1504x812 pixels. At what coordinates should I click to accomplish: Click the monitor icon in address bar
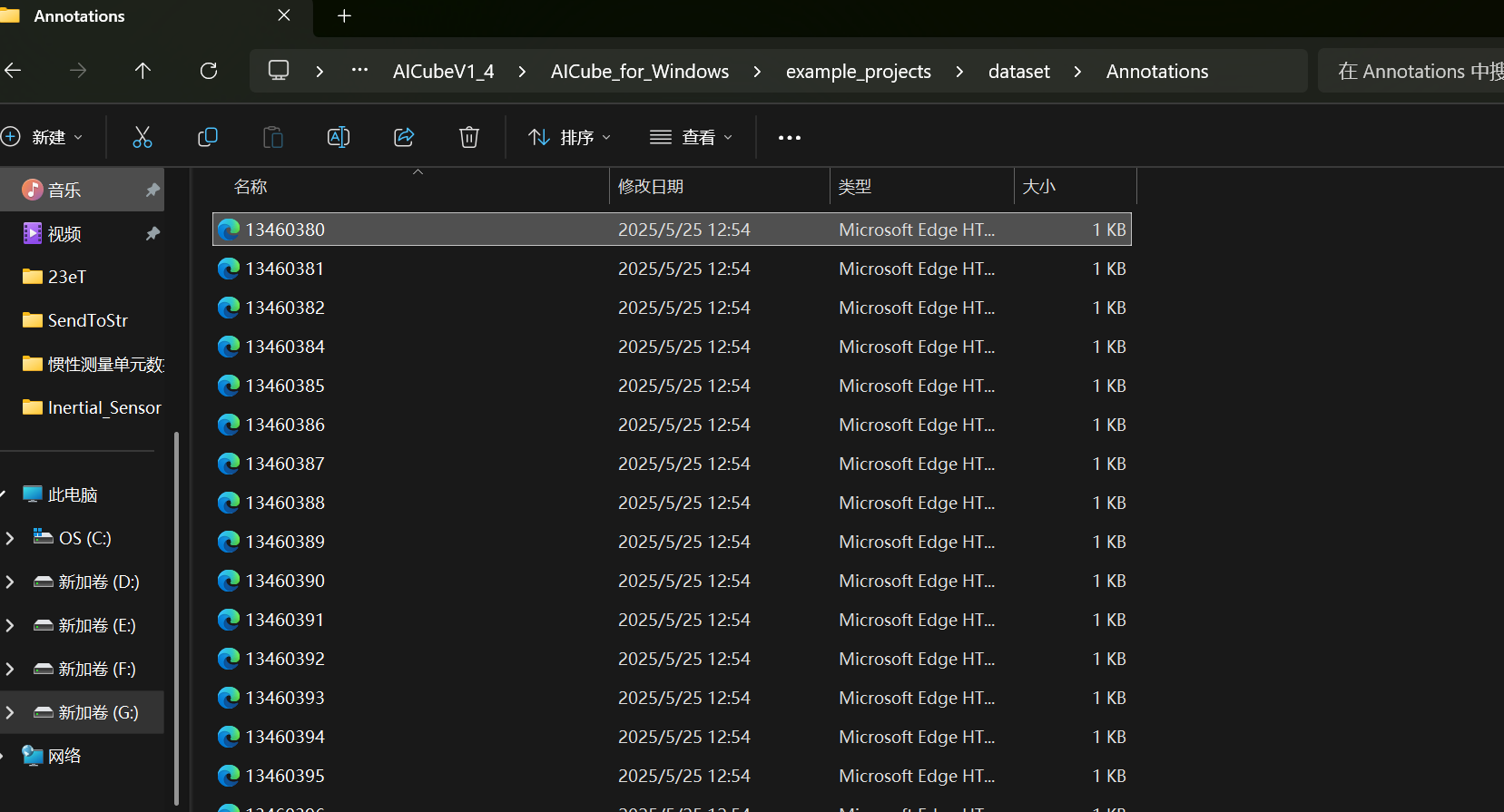(279, 71)
